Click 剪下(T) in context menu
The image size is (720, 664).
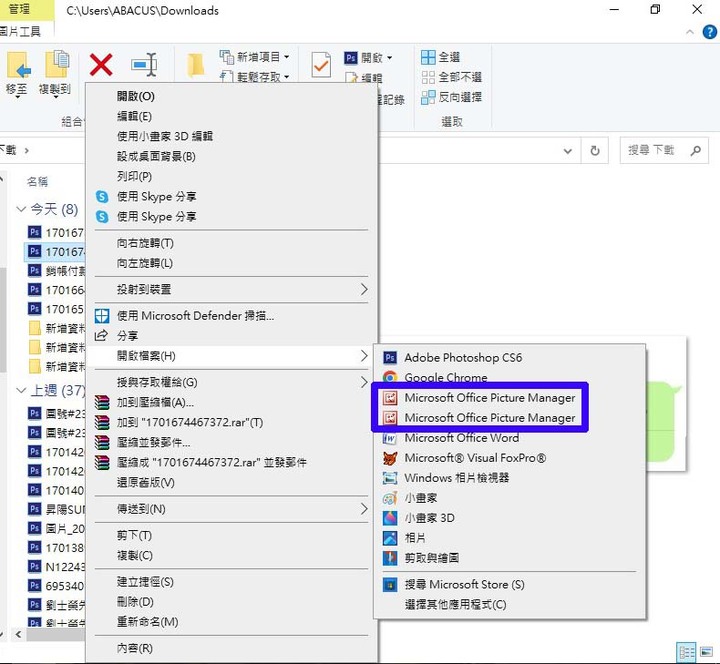click(x=231, y=535)
